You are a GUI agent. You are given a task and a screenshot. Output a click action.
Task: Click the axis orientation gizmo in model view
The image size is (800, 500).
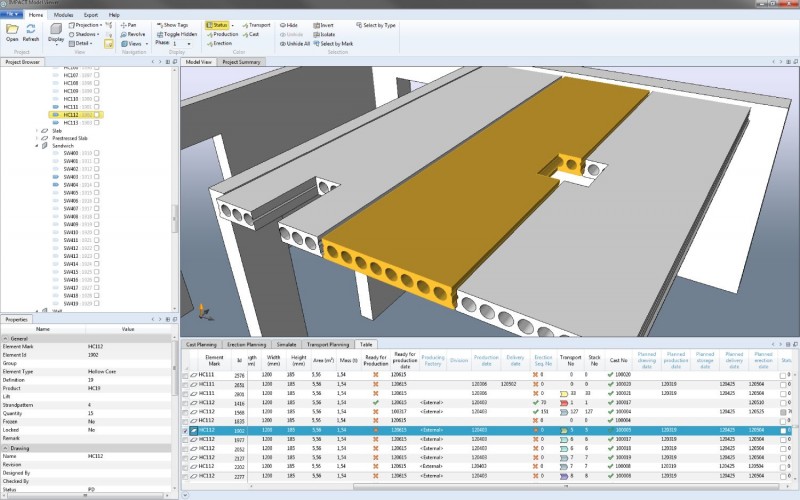pyautogui.click(x=204, y=313)
